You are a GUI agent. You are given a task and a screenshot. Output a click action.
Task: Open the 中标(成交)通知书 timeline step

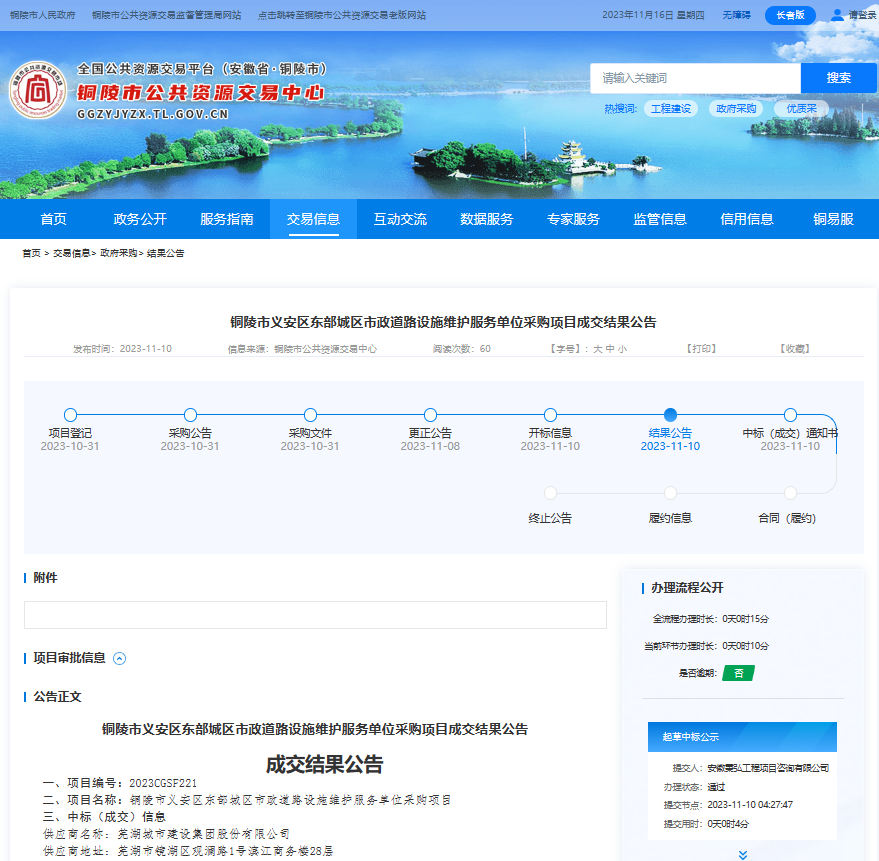click(790, 415)
